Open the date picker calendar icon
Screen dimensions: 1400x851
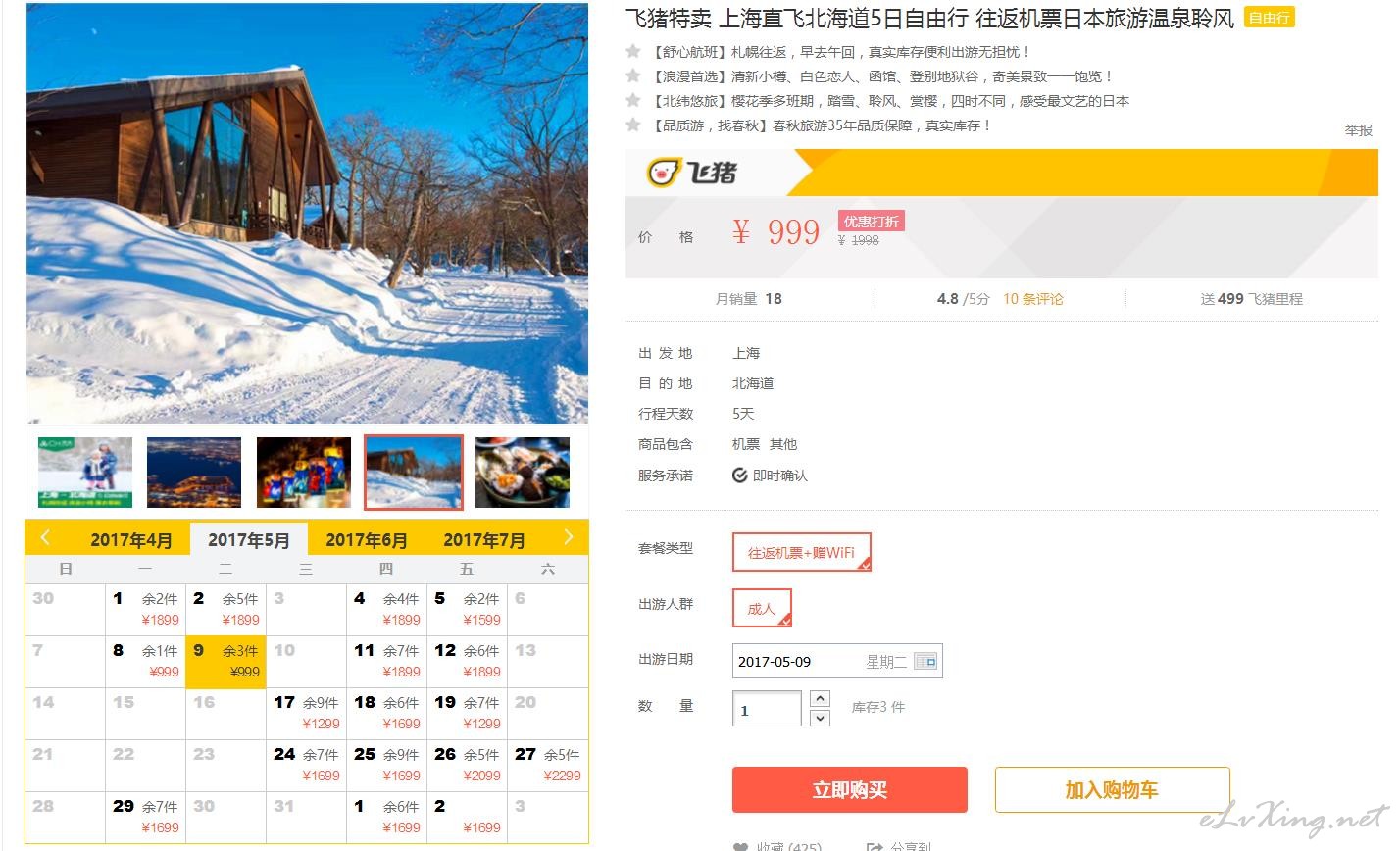click(x=925, y=662)
